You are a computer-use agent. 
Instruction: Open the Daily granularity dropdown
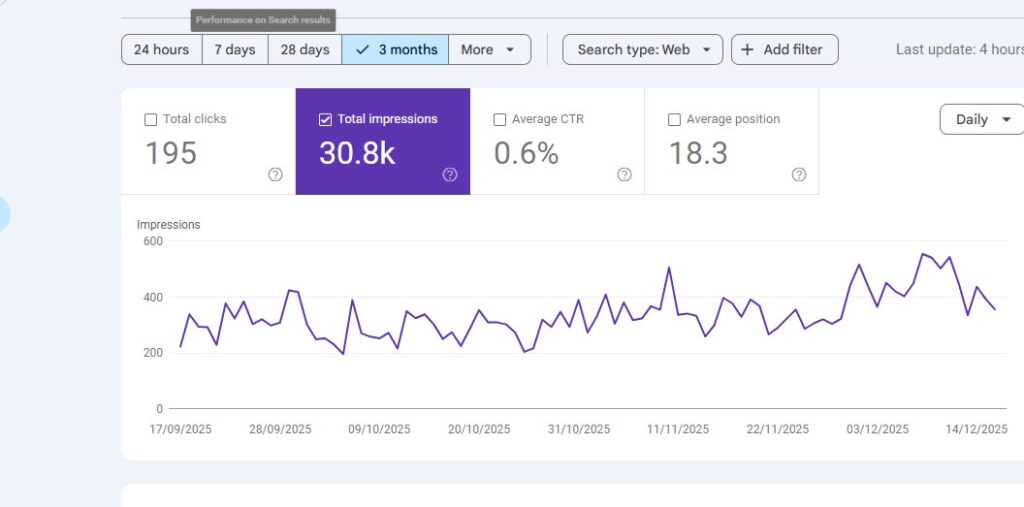pos(982,120)
